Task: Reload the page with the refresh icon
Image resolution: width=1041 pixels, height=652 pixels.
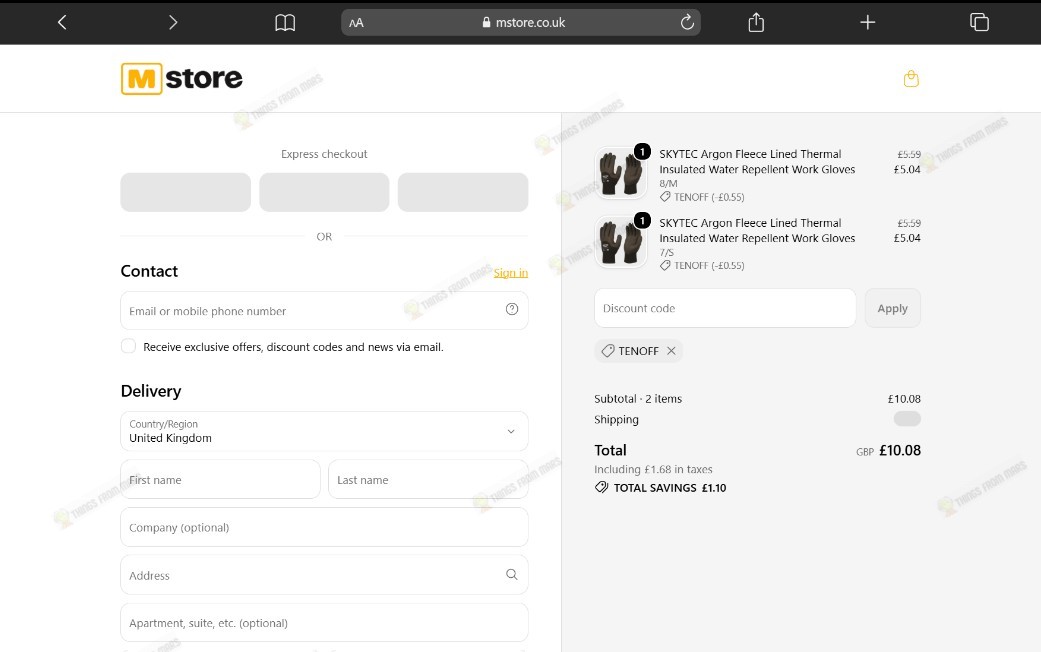Action: 687,22
